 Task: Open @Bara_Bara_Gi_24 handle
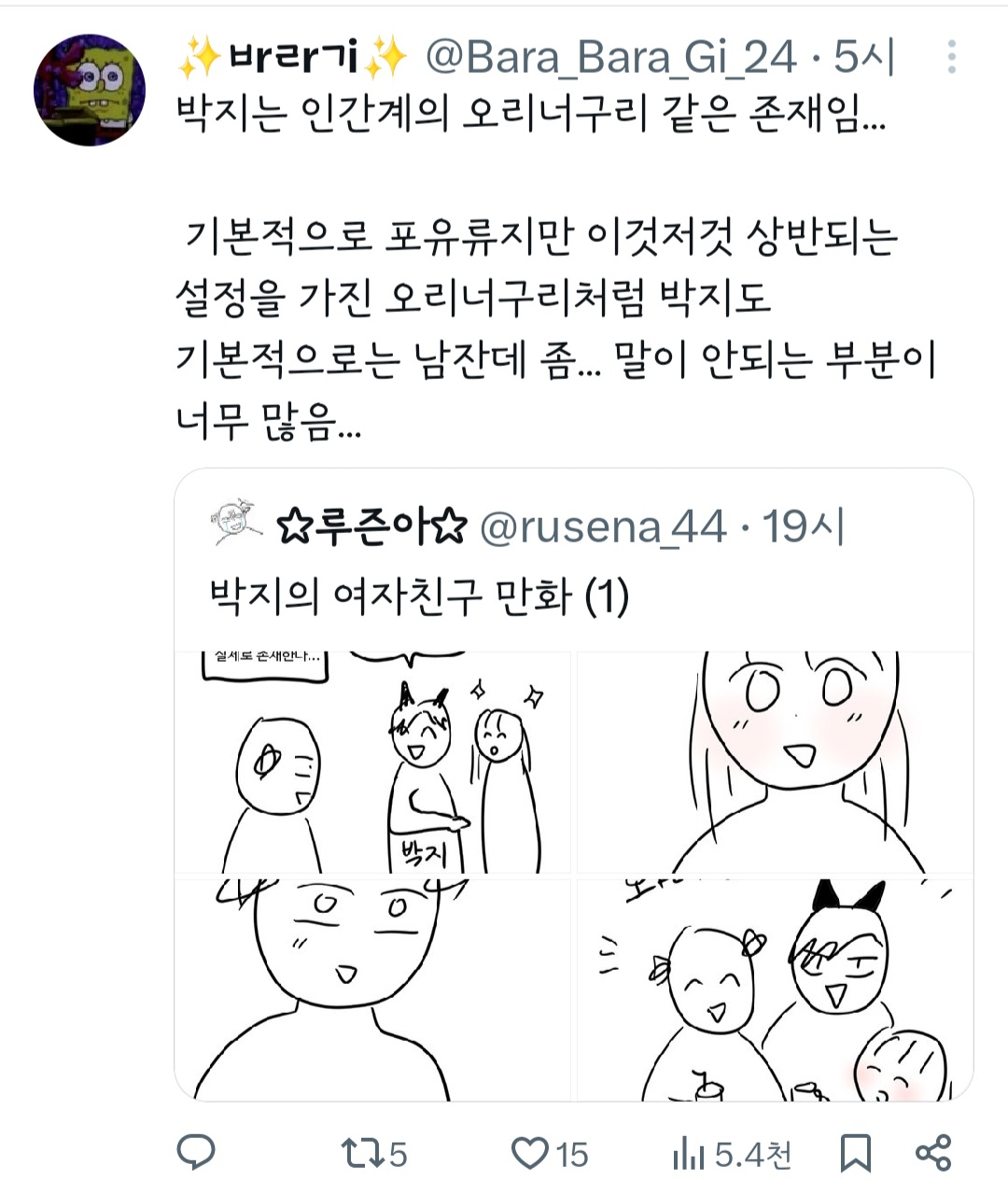click(x=611, y=58)
